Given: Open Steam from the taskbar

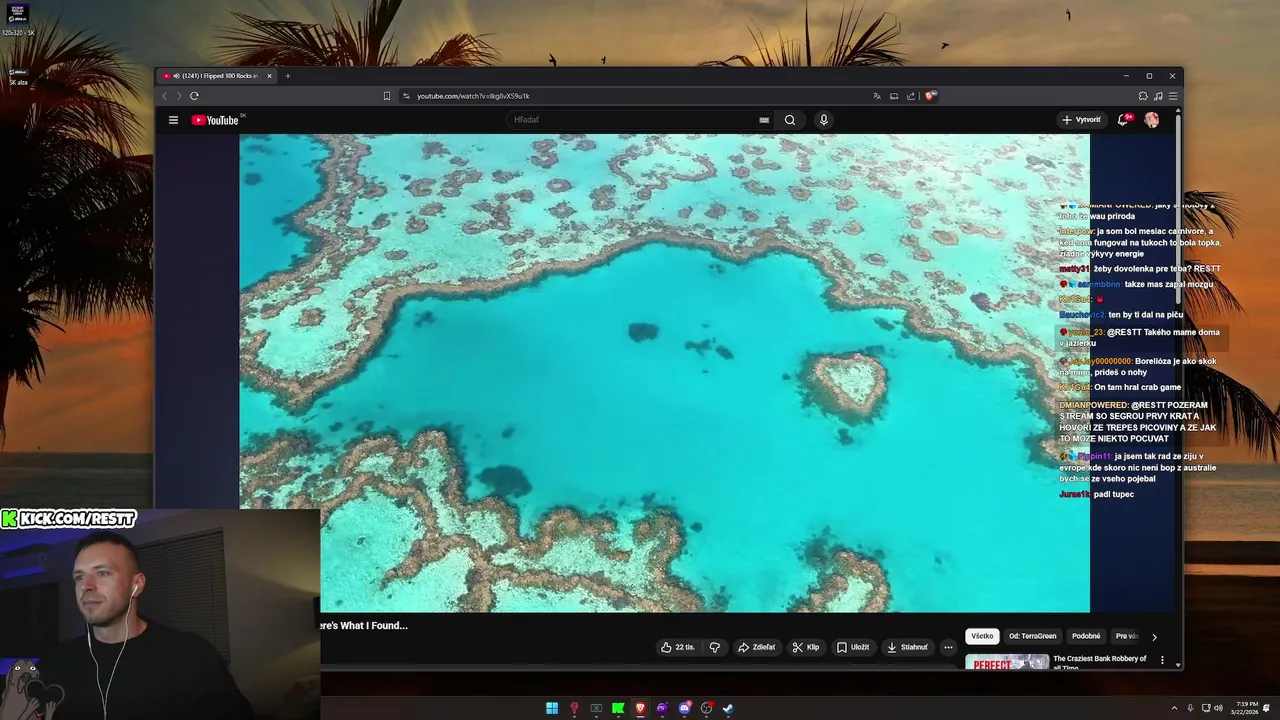Looking at the screenshot, I should point(728,708).
